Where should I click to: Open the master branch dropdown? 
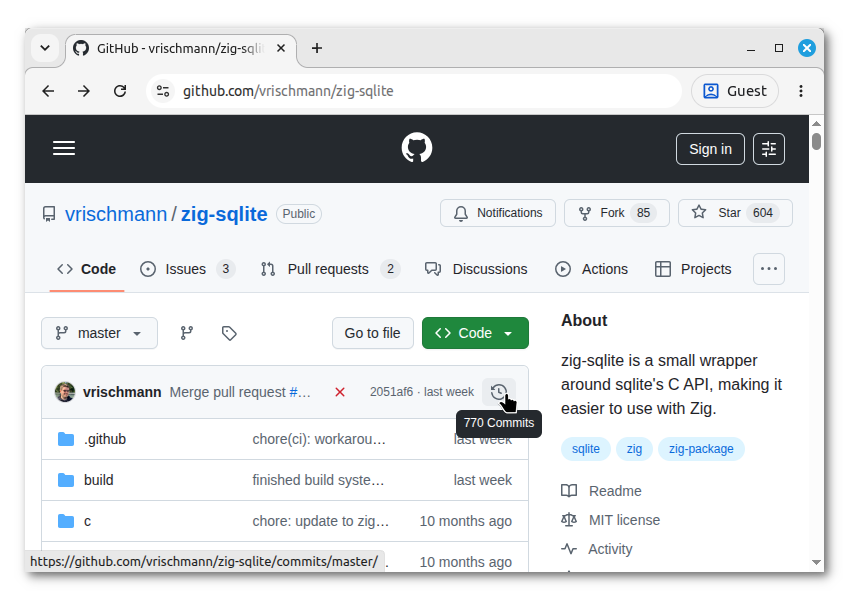[x=99, y=333]
